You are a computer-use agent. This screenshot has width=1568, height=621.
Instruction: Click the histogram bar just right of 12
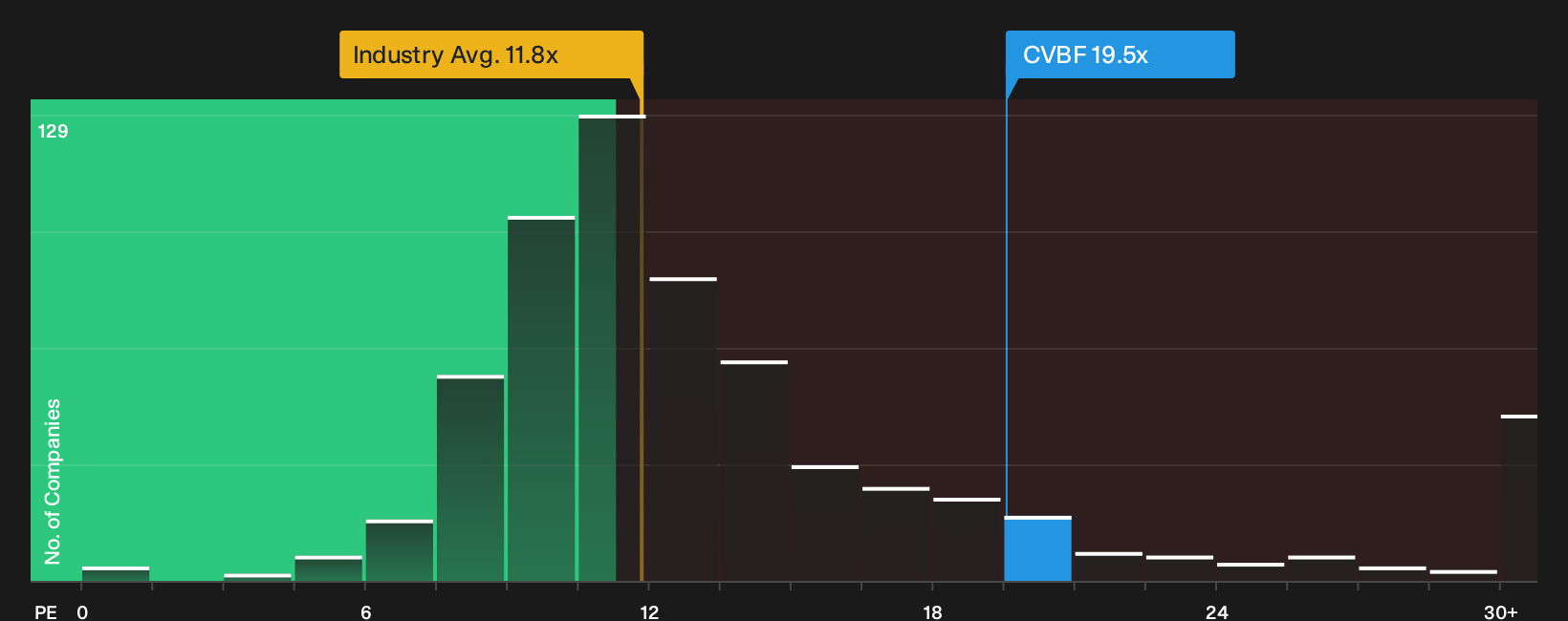(x=683, y=429)
